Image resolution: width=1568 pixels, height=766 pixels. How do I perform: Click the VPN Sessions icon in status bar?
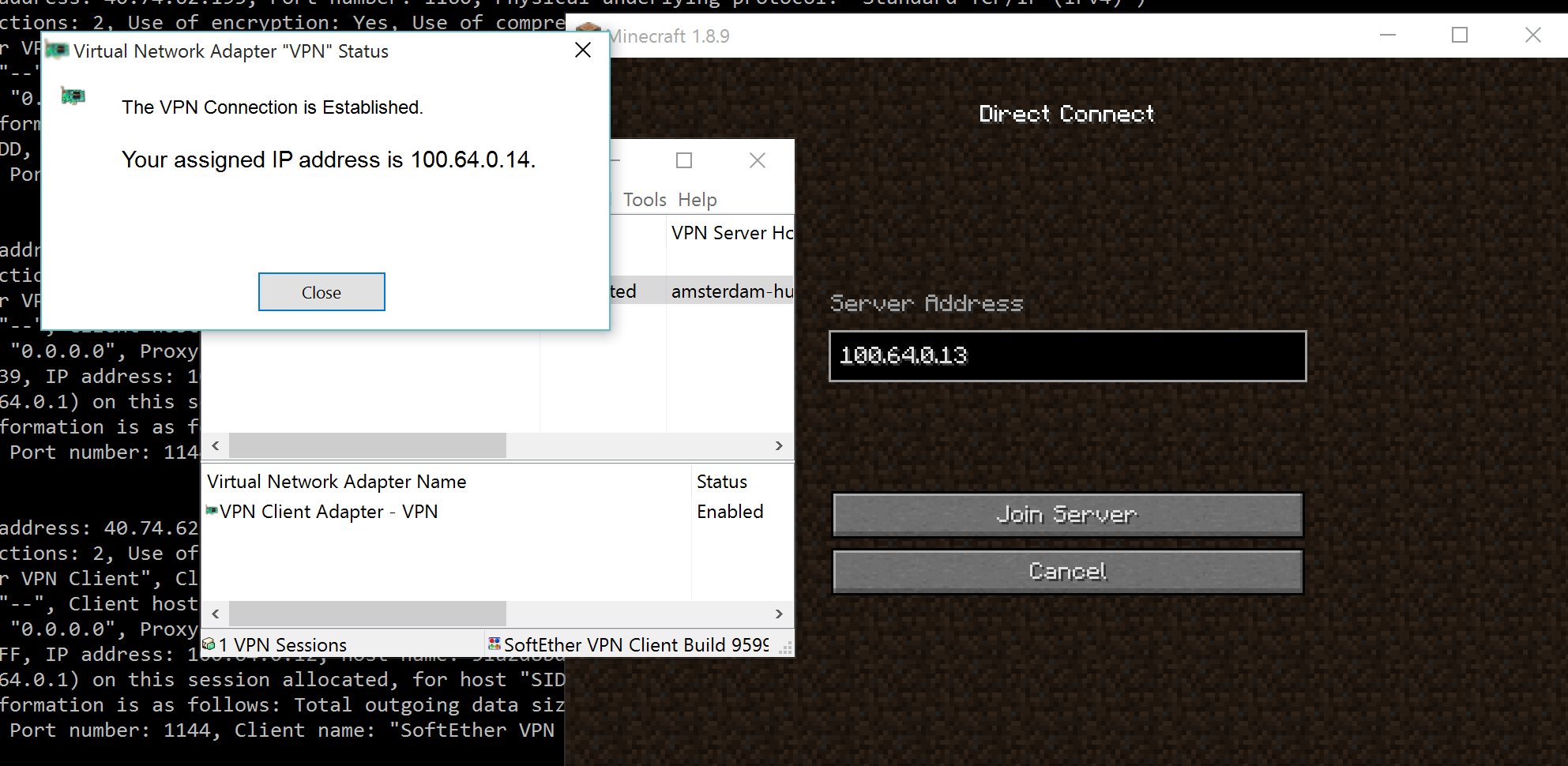209,644
